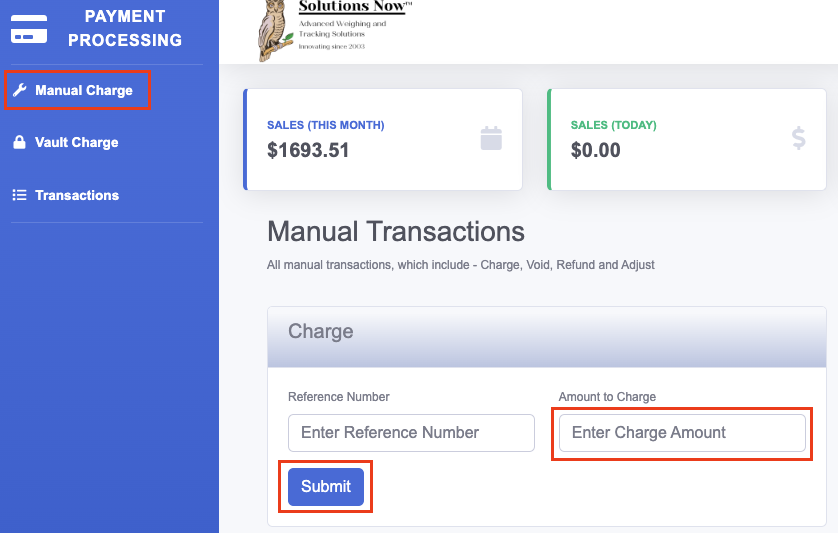Viewport: 838px width, 533px height.
Task: Click the PAYMENT PROCESSING brand title
Action: 125,28
